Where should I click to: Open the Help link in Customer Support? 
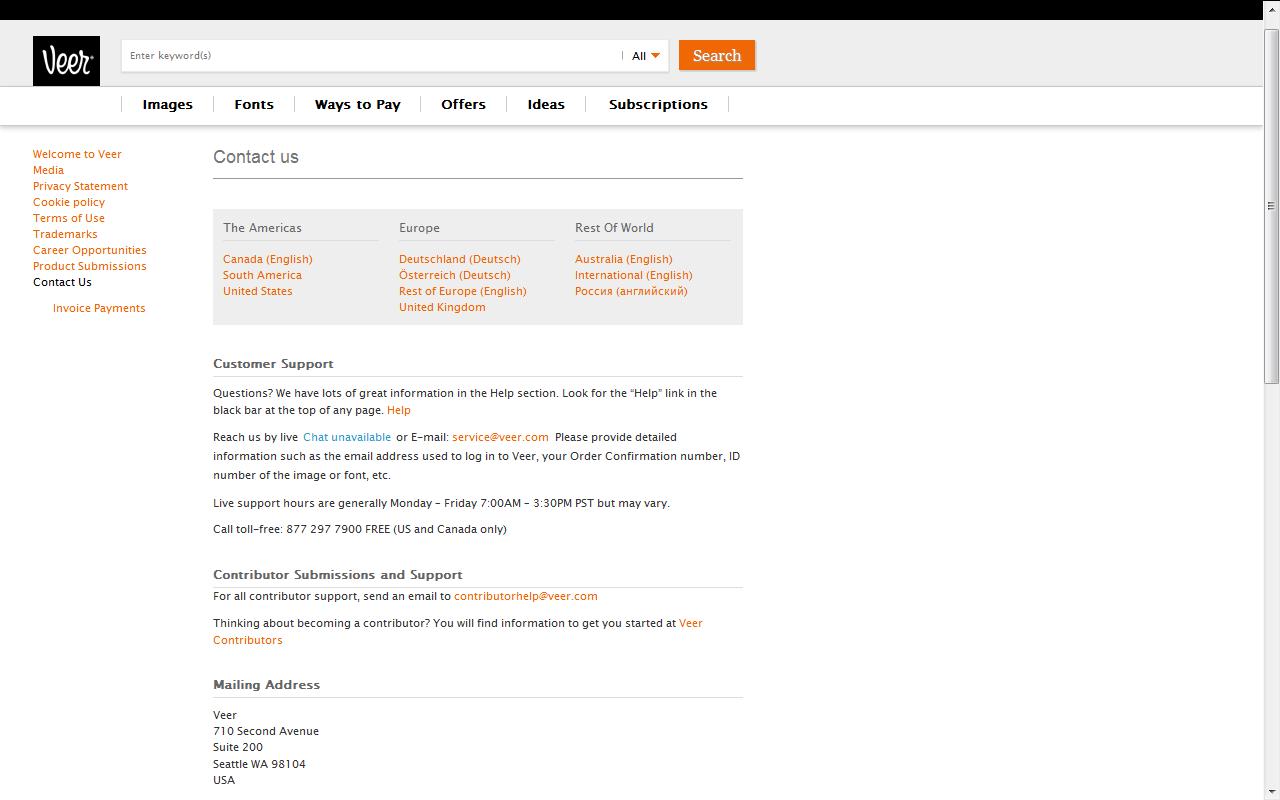click(x=399, y=410)
